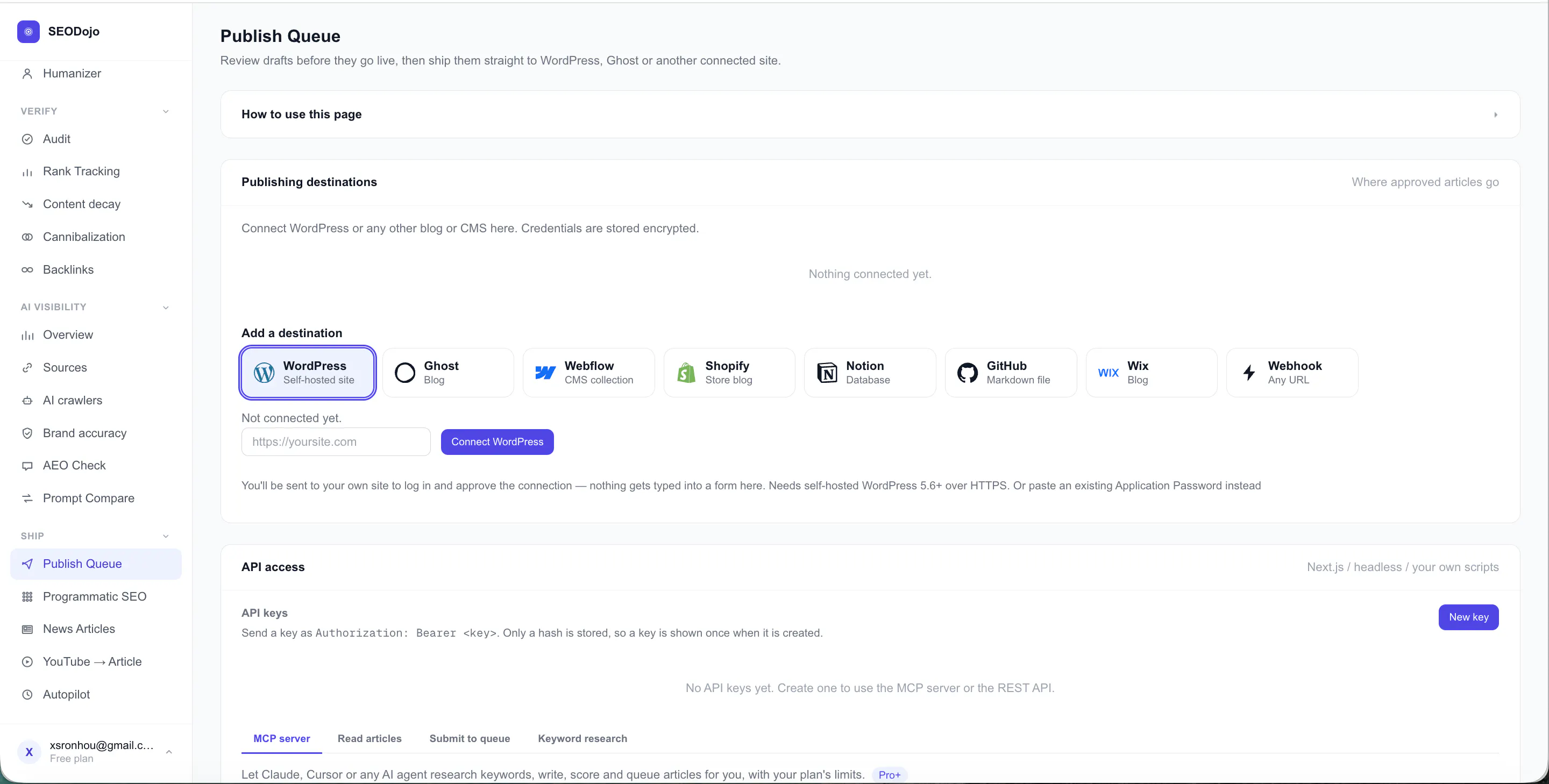
Task: Click the https://yoursite.com URL field
Action: click(336, 442)
